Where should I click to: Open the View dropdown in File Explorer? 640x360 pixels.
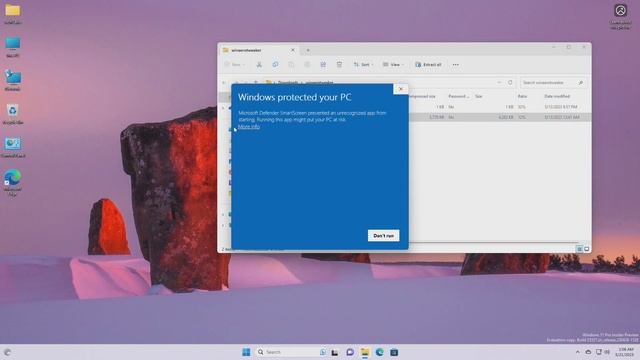point(393,64)
